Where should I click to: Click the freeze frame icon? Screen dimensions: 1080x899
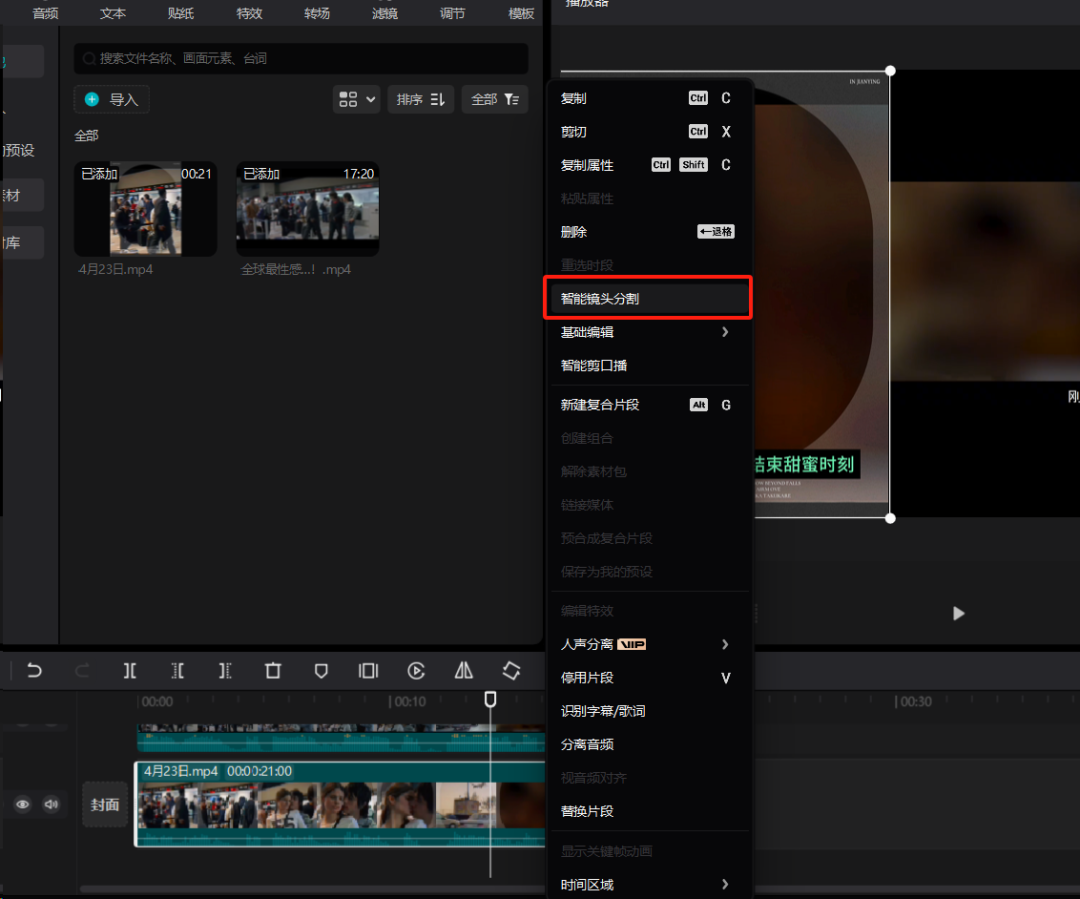click(368, 671)
